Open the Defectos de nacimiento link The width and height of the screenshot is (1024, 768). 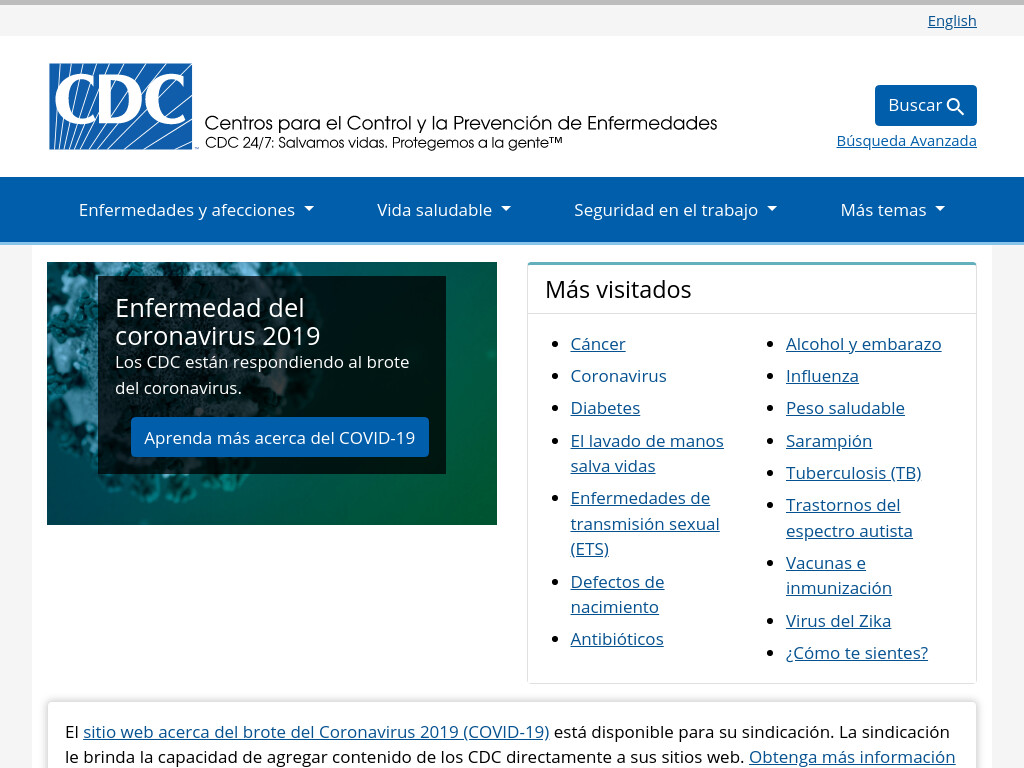(x=617, y=594)
